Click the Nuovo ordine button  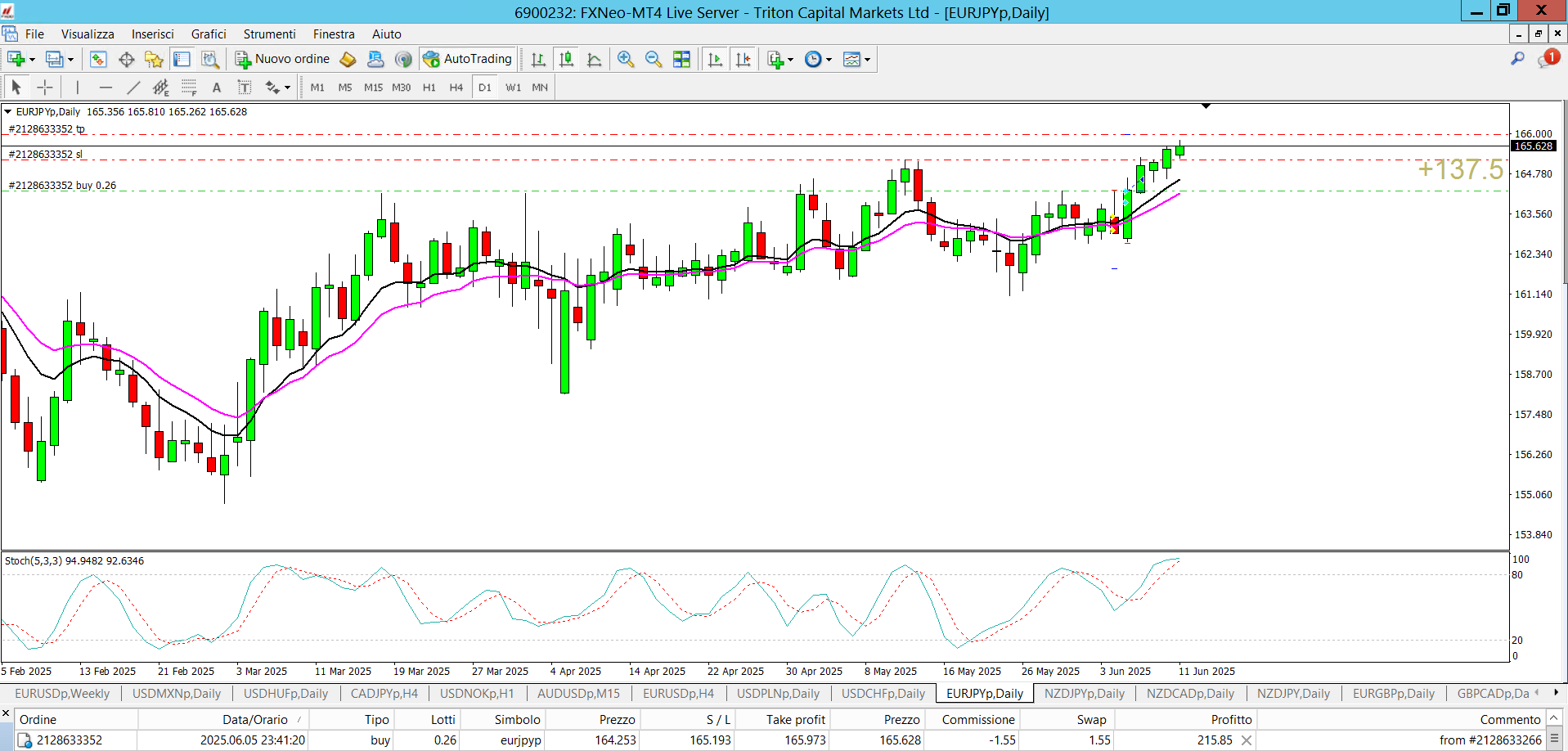[x=282, y=59]
